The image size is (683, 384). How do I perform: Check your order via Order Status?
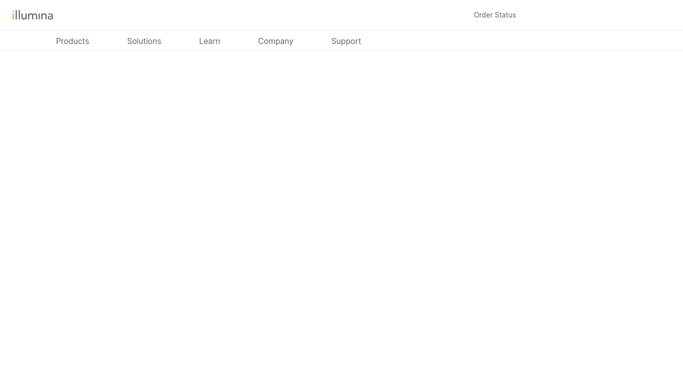click(x=495, y=15)
